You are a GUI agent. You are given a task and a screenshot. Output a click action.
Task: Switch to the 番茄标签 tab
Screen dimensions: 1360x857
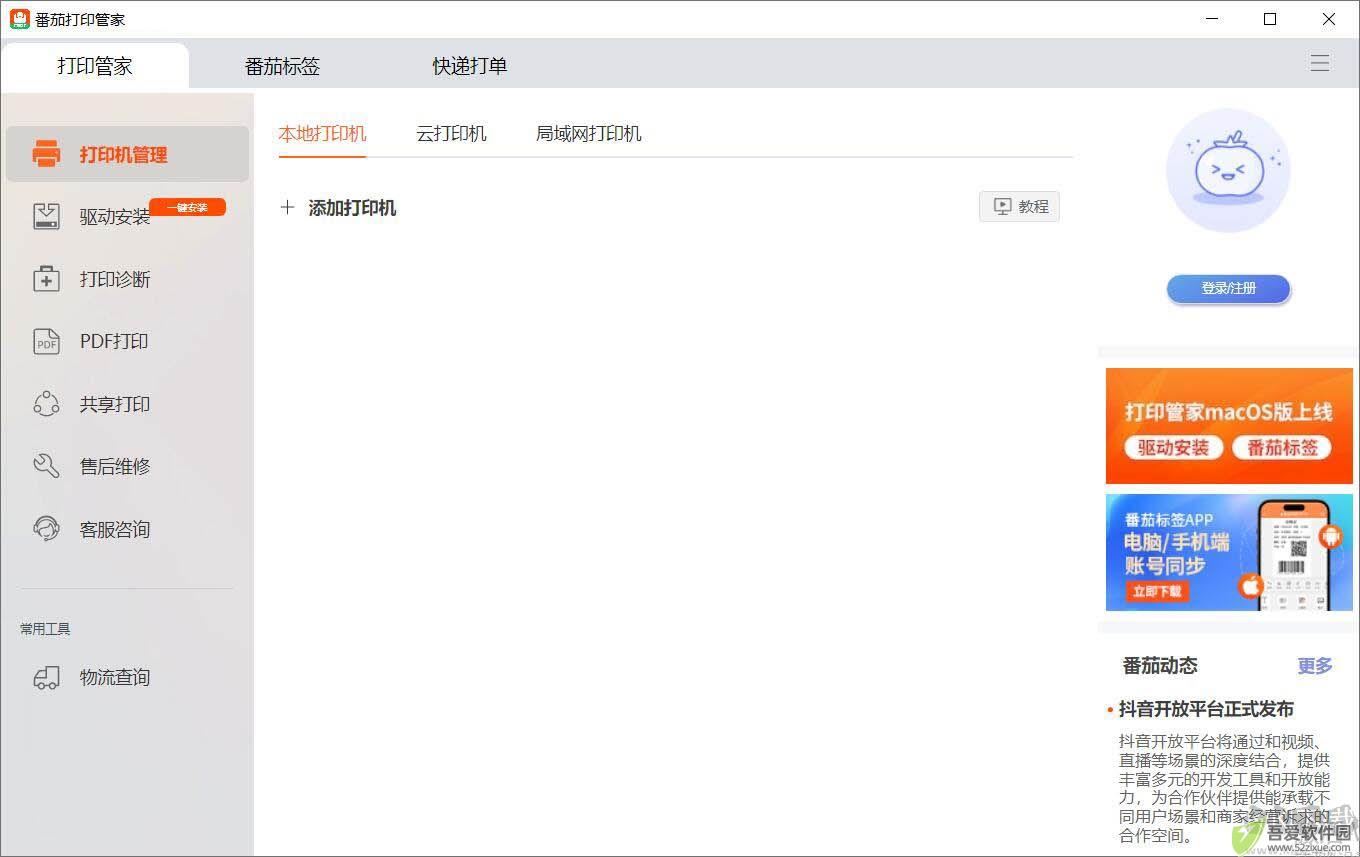click(282, 66)
